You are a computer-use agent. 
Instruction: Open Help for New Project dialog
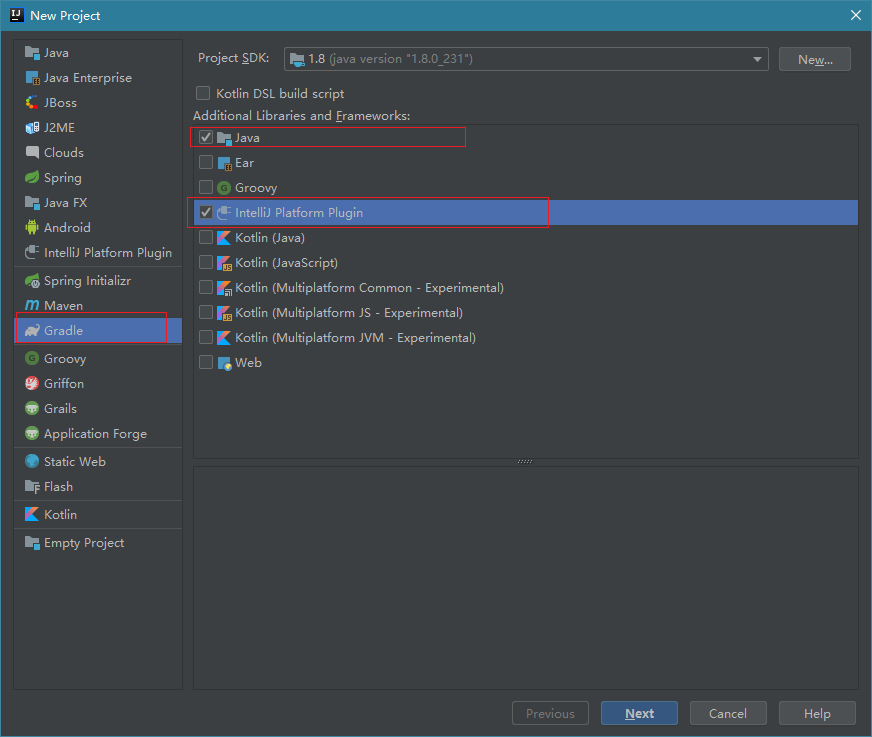coord(817,713)
